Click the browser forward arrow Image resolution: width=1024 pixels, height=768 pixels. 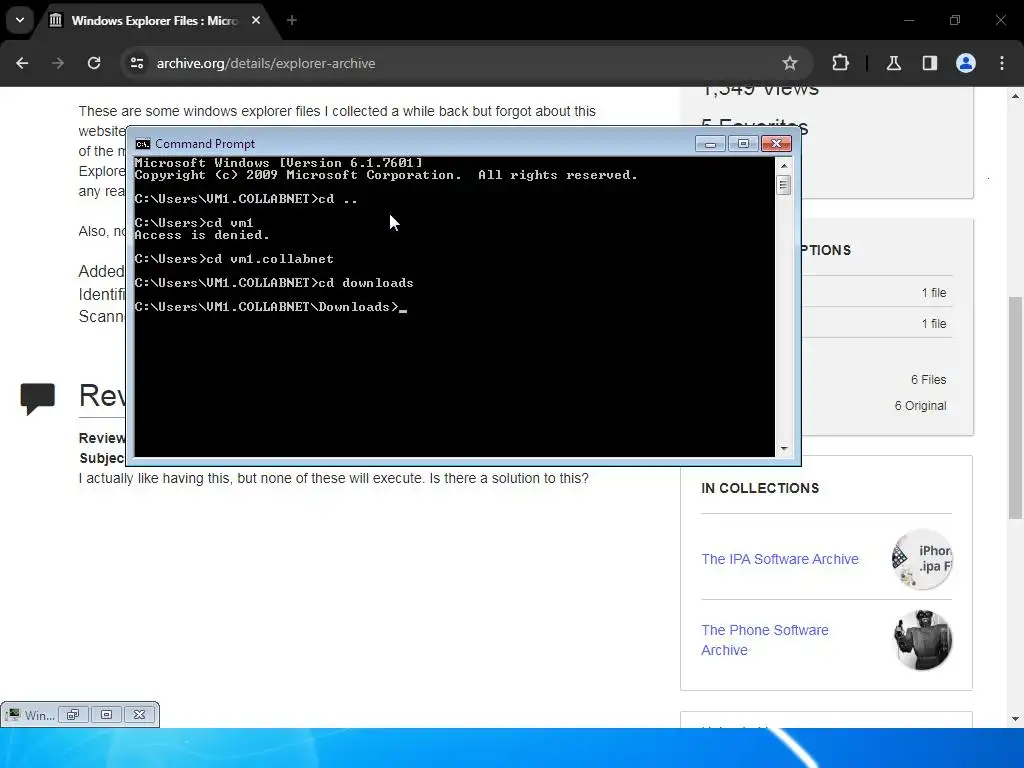point(58,63)
